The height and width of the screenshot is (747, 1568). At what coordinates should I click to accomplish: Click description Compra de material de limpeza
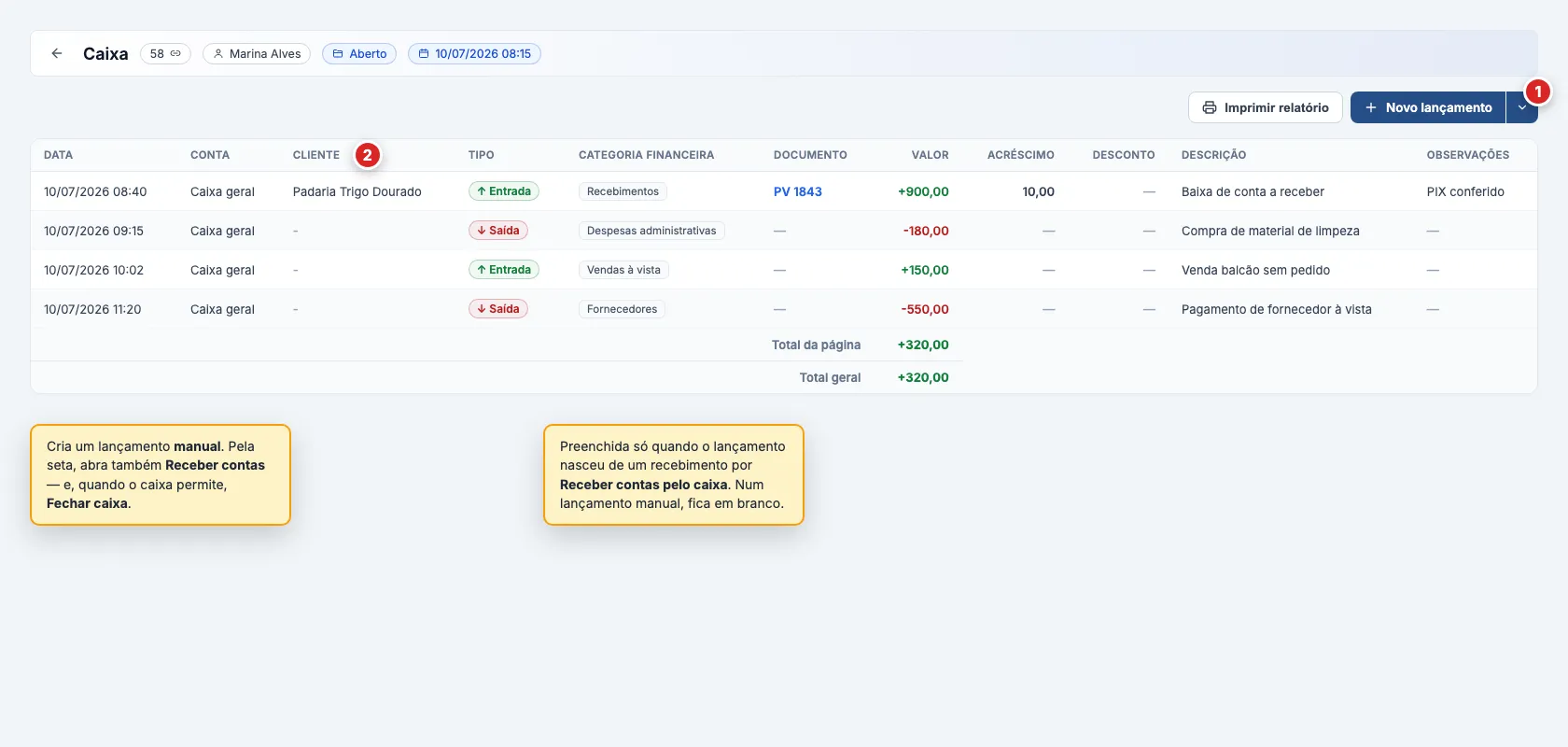[1270, 231]
